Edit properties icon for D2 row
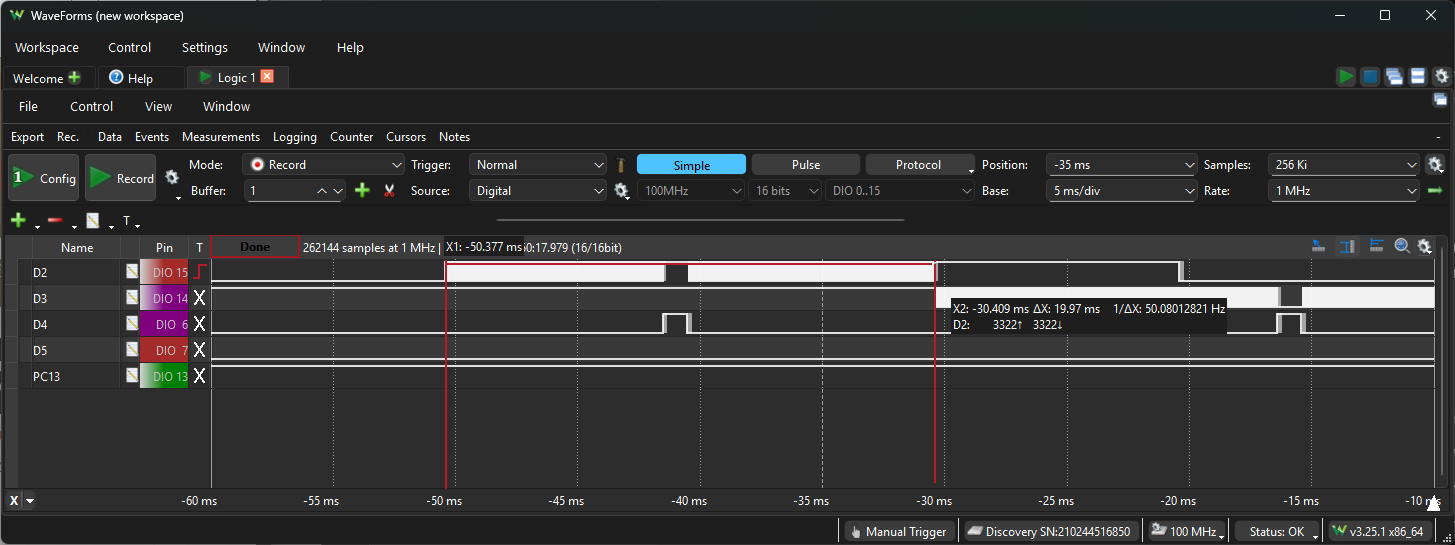 131,272
